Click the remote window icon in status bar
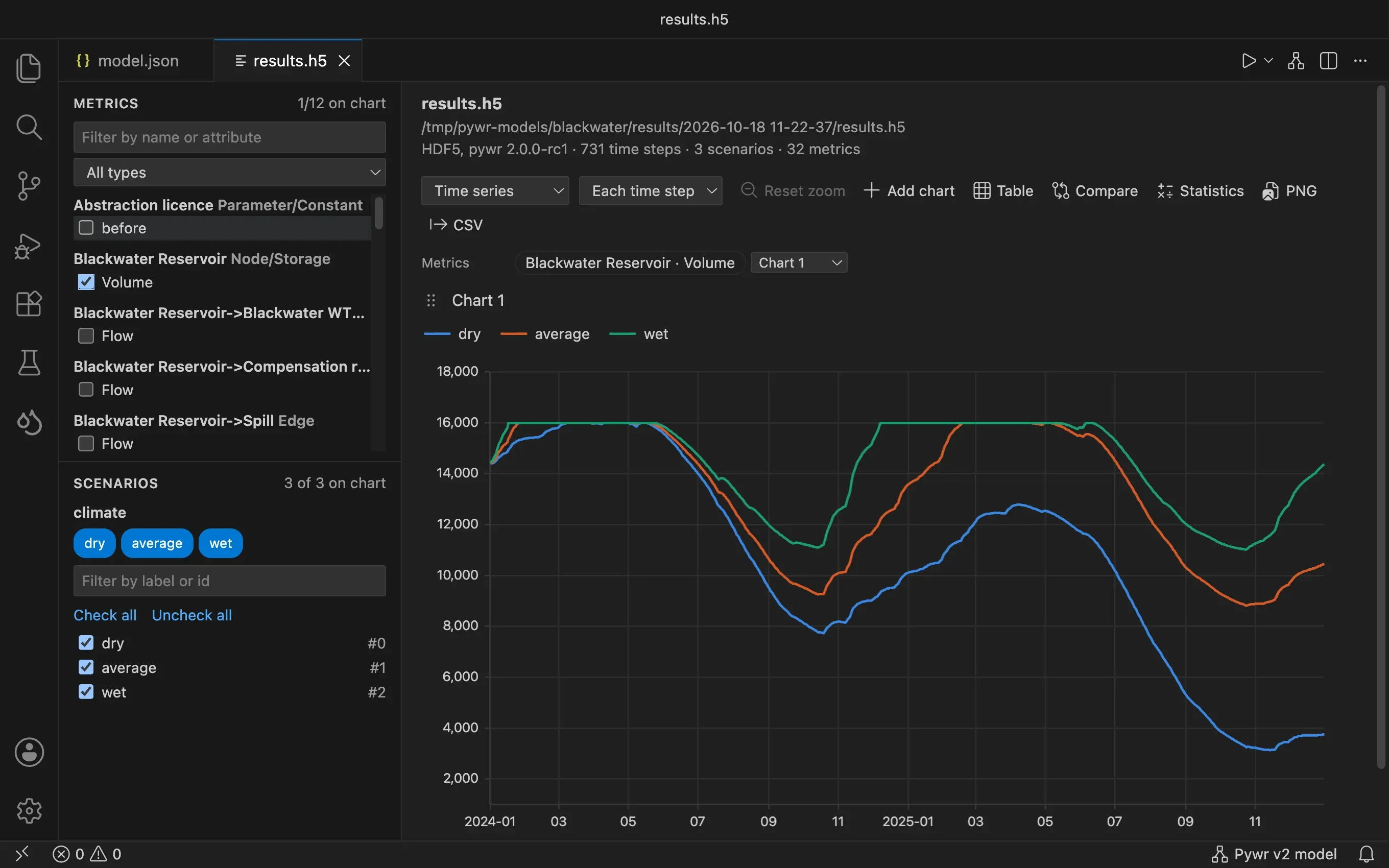The image size is (1389, 868). pos(22,854)
